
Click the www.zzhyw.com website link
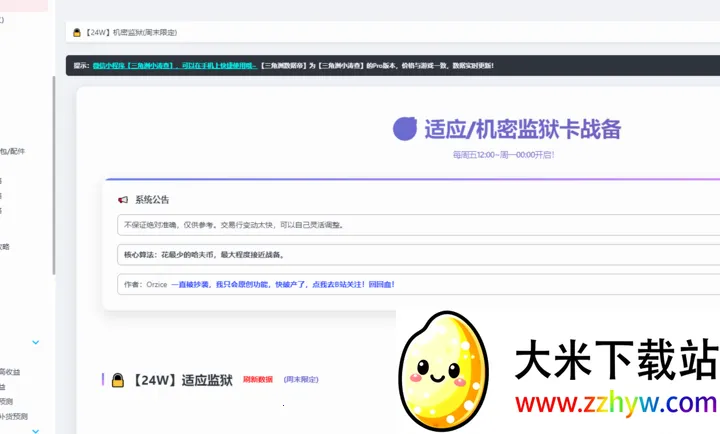pos(615,404)
